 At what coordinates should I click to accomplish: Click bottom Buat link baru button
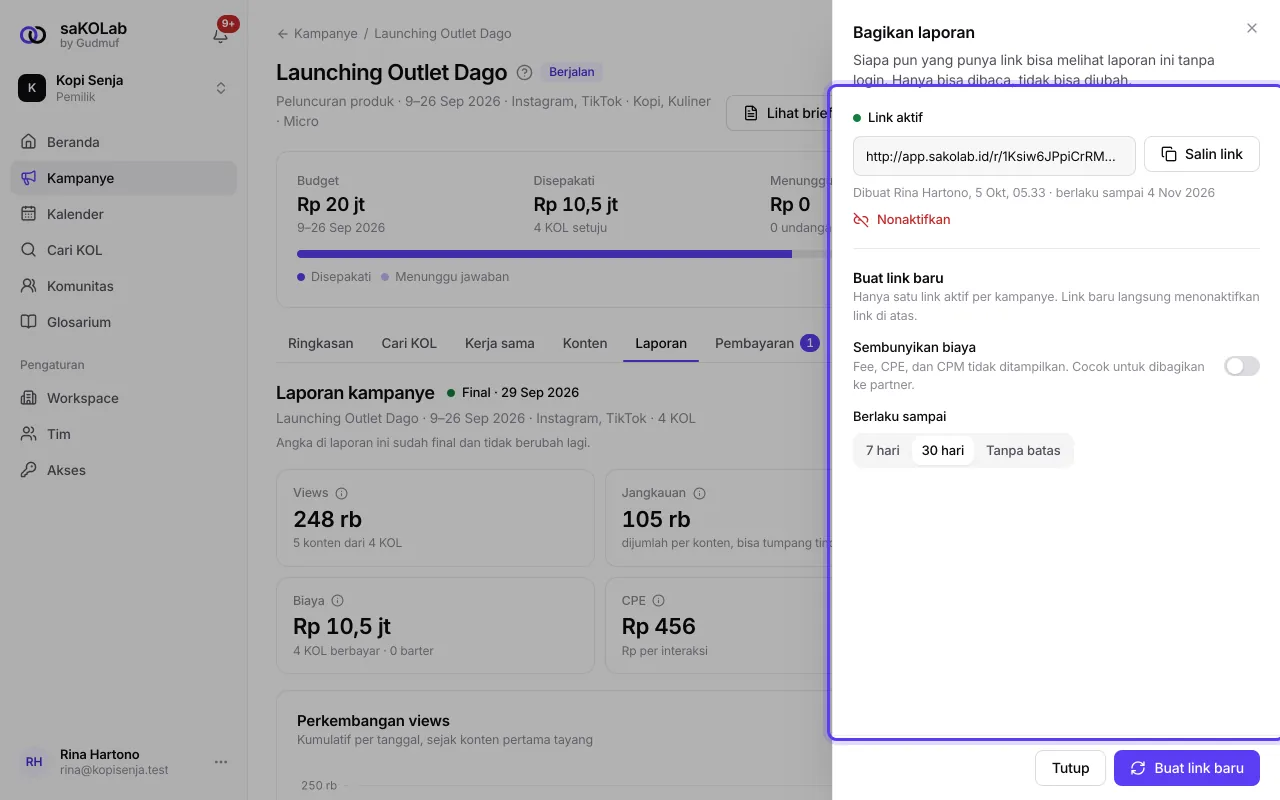click(1187, 768)
